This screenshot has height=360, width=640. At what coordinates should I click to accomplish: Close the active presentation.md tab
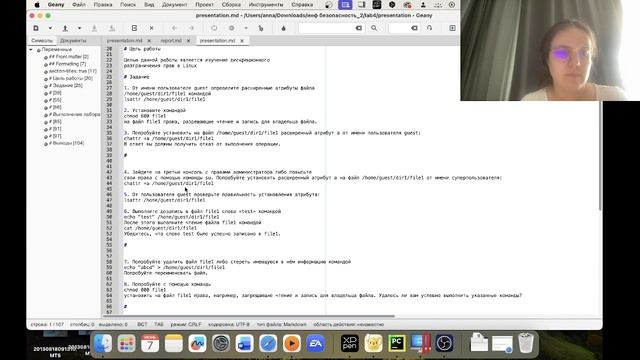point(242,41)
